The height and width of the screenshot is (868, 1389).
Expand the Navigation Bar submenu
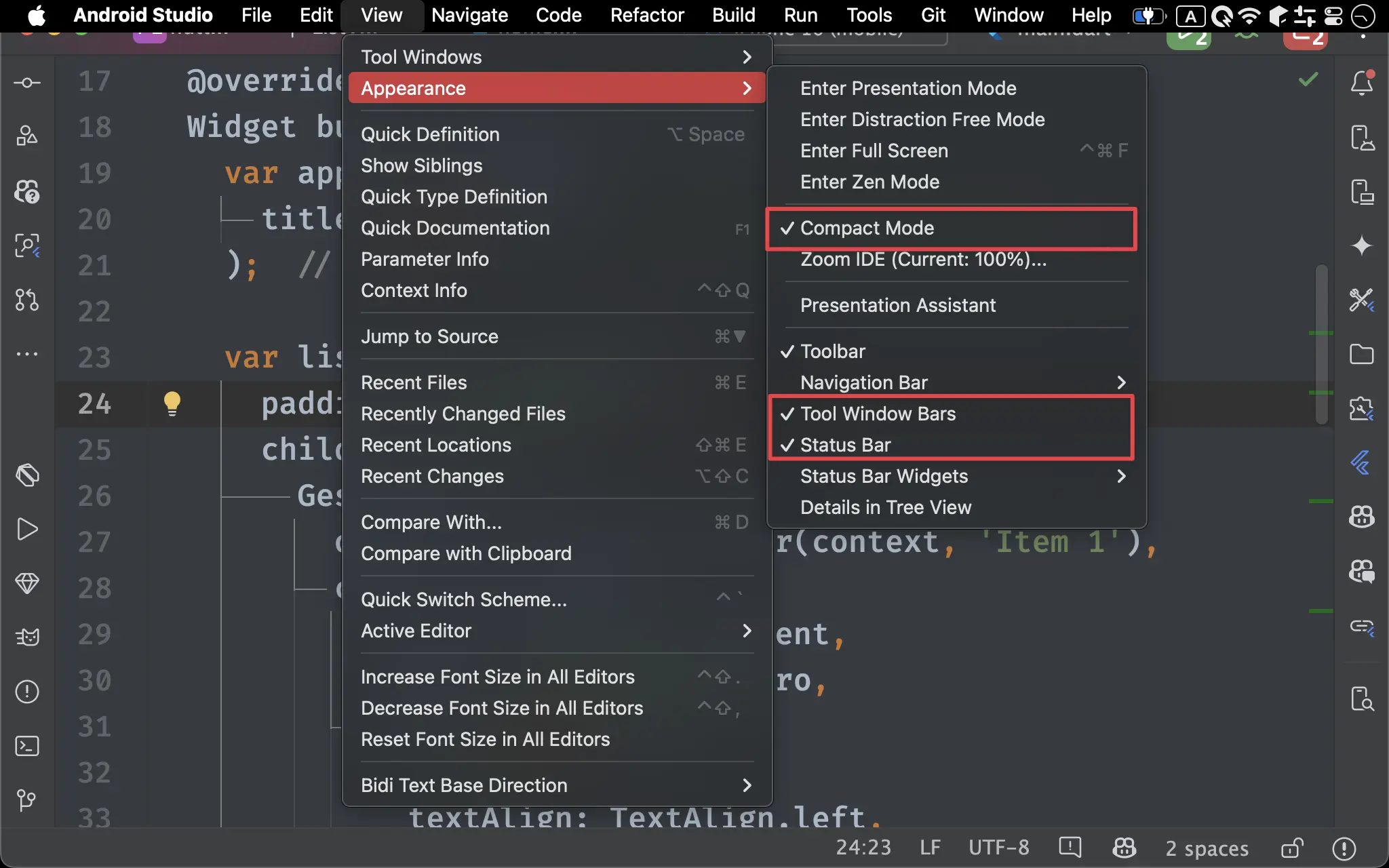click(x=956, y=382)
